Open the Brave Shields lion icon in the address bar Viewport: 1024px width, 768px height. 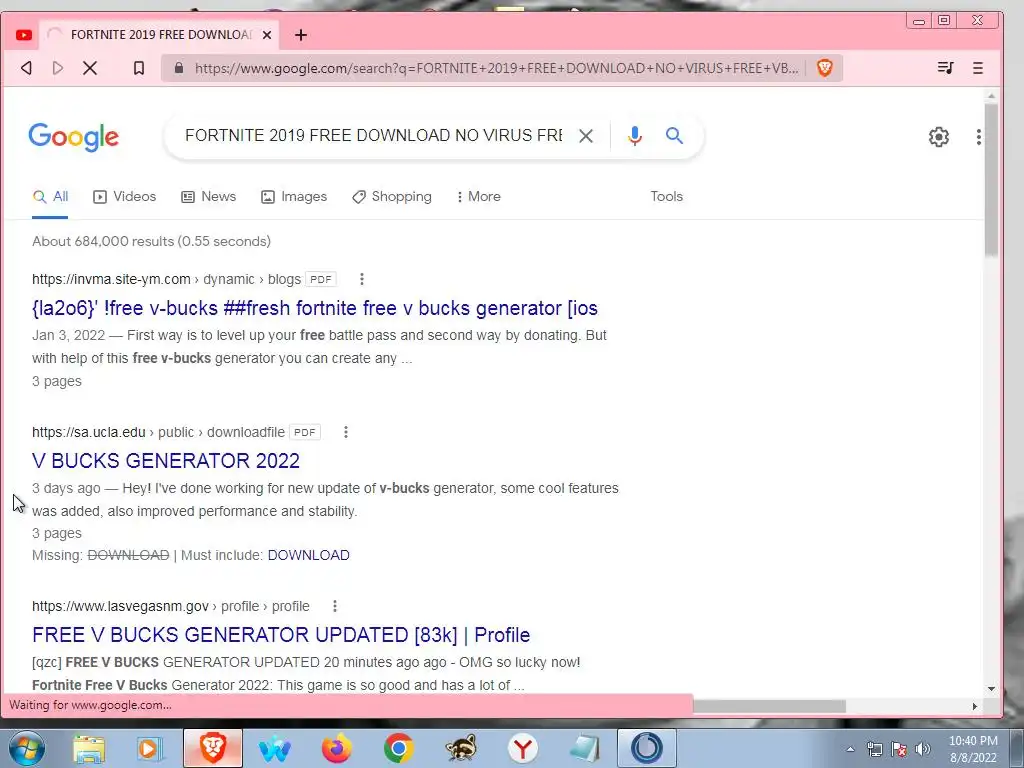824,68
